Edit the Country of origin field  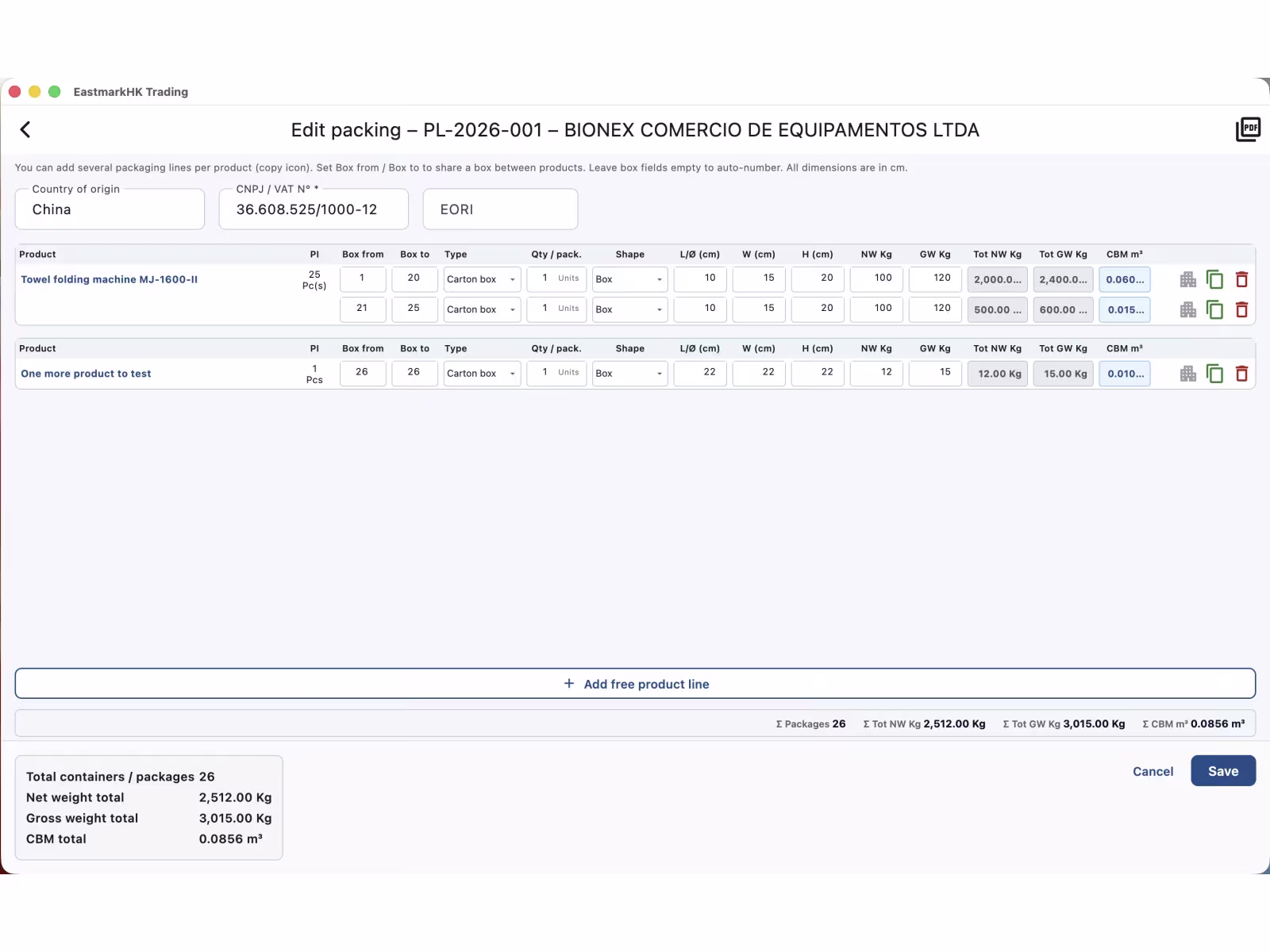point(110,209)
